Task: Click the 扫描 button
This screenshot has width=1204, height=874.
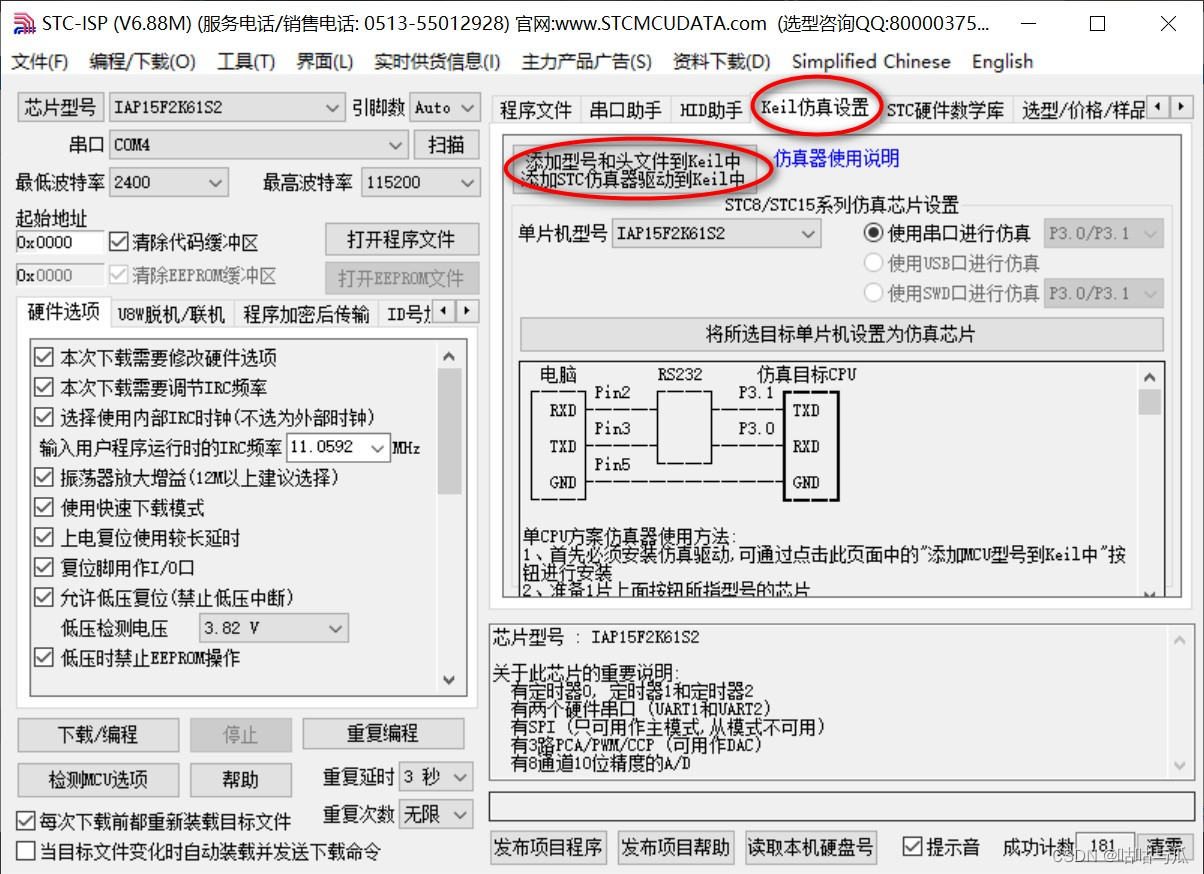Action: pos(446,145)
